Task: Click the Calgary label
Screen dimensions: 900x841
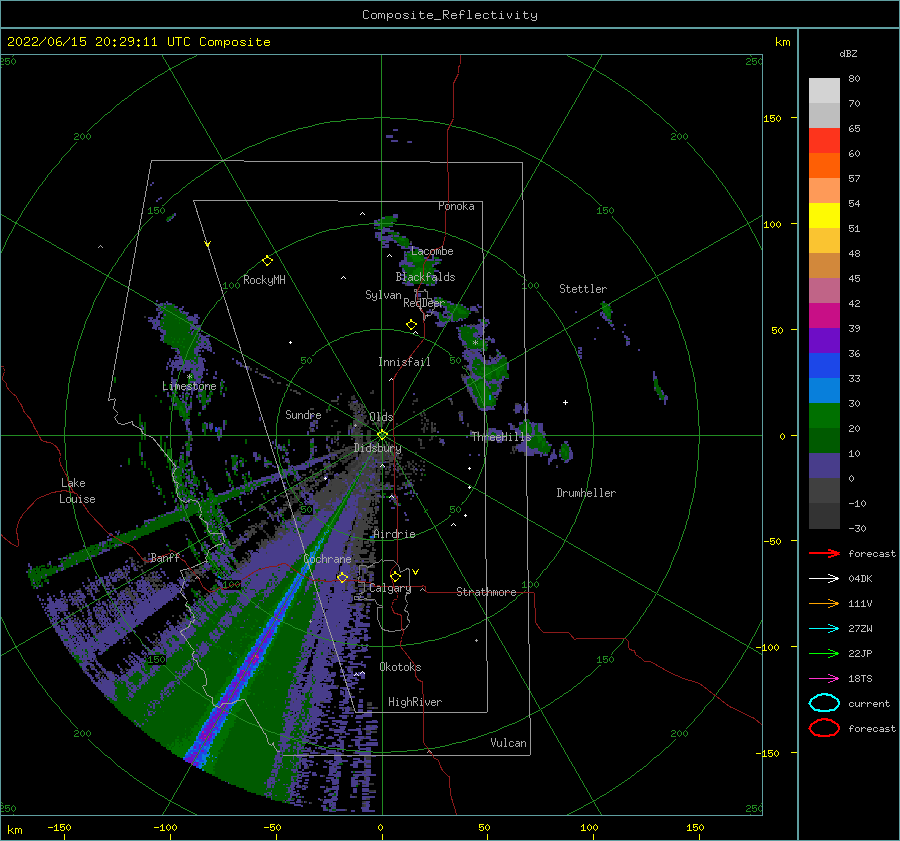Action: click(390, 588)
